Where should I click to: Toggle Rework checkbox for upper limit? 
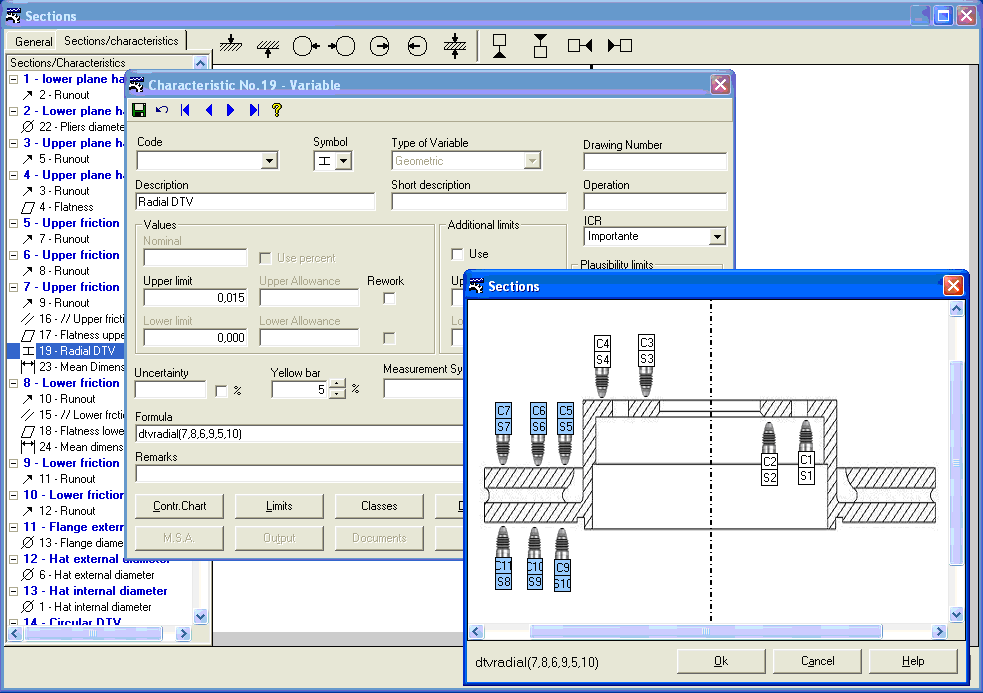pyautogui.click(x=389, y=299)
